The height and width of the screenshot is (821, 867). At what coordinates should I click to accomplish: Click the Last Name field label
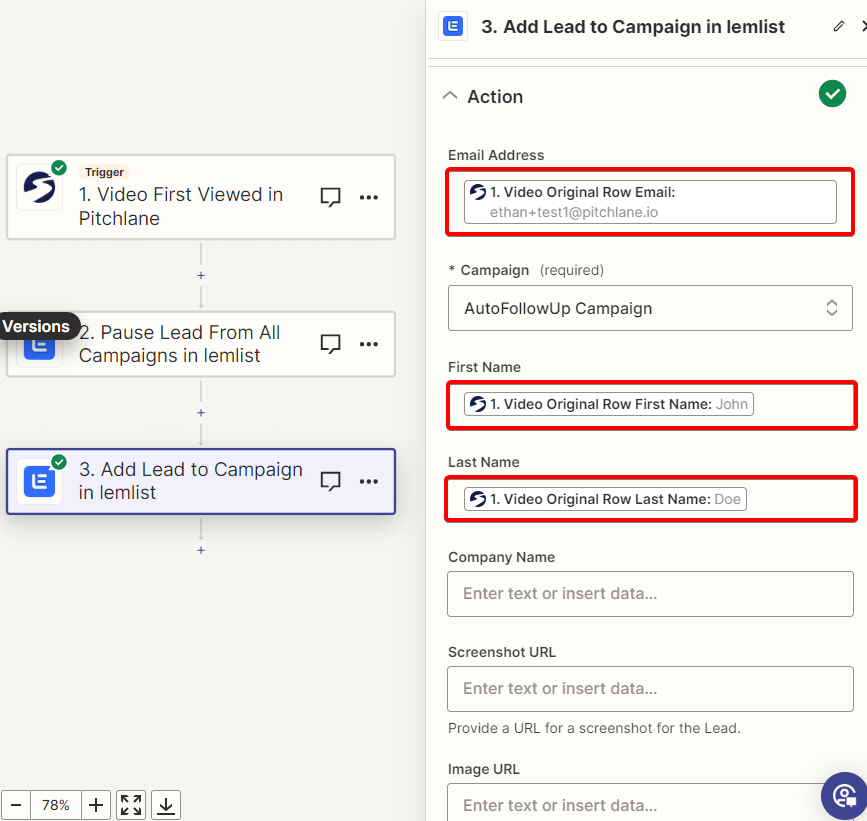pyautogui.click(x=484, y=462)
